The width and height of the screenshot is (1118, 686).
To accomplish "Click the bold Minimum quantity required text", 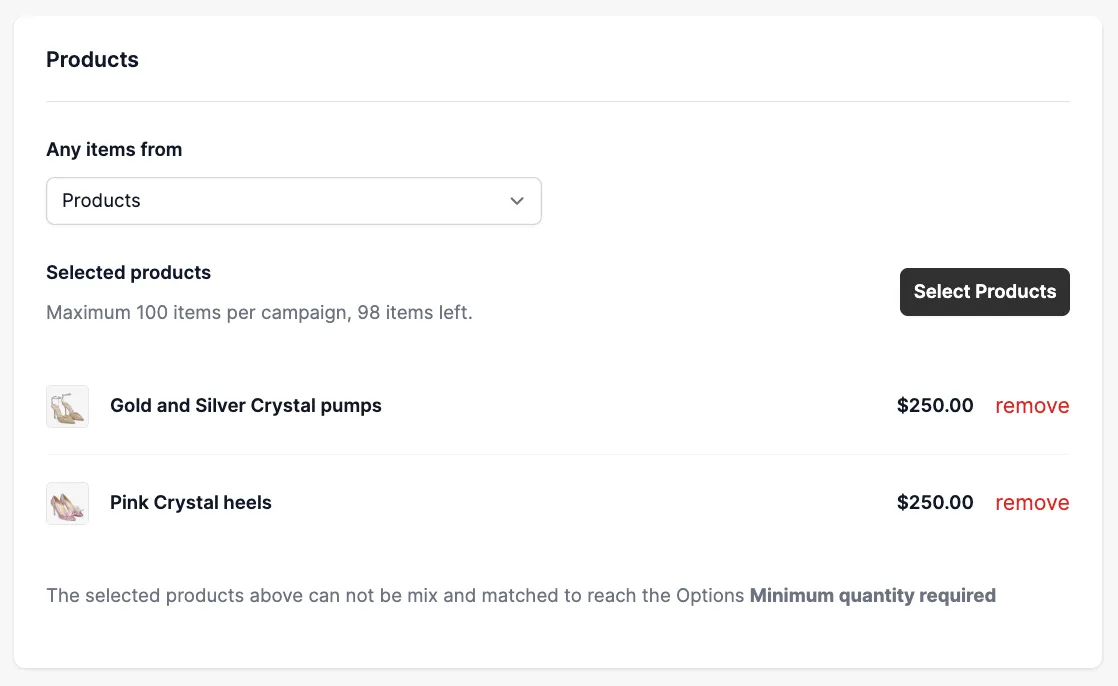I will tap(873, 595).
